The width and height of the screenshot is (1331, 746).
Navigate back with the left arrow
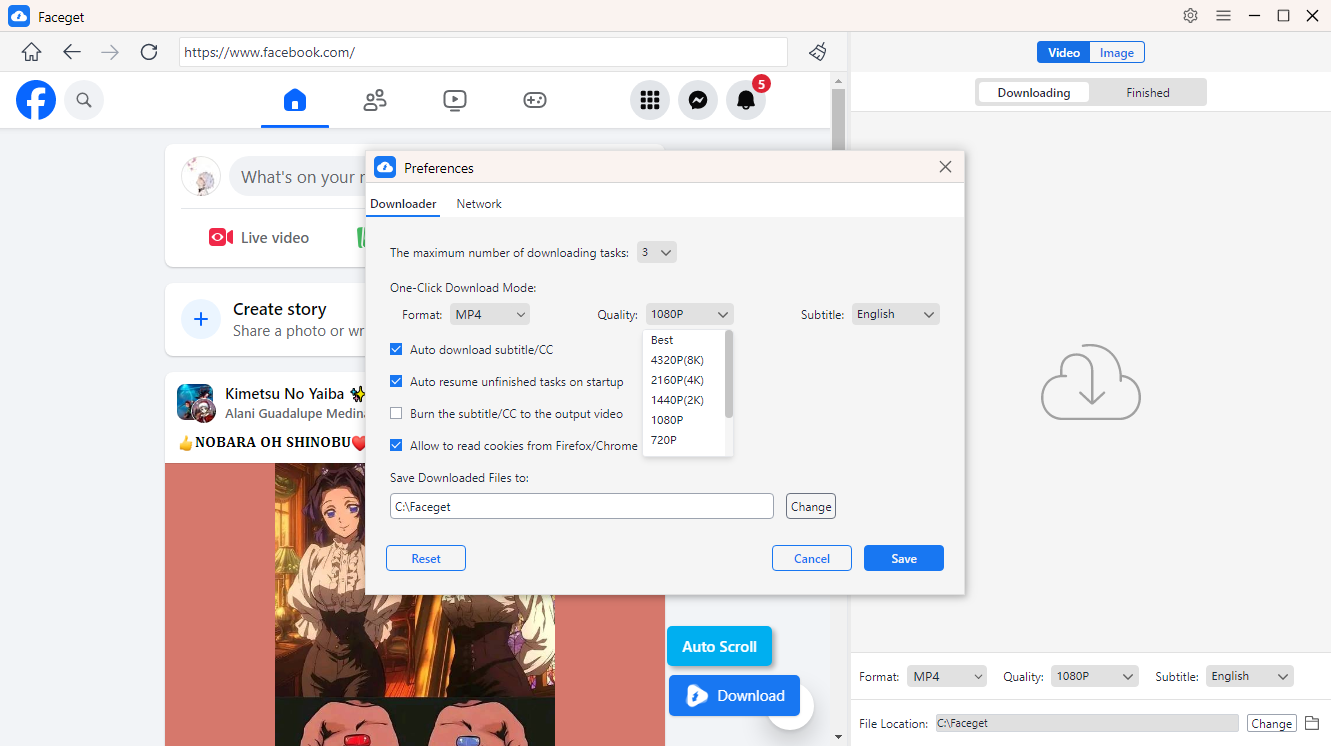pos(71,52)
